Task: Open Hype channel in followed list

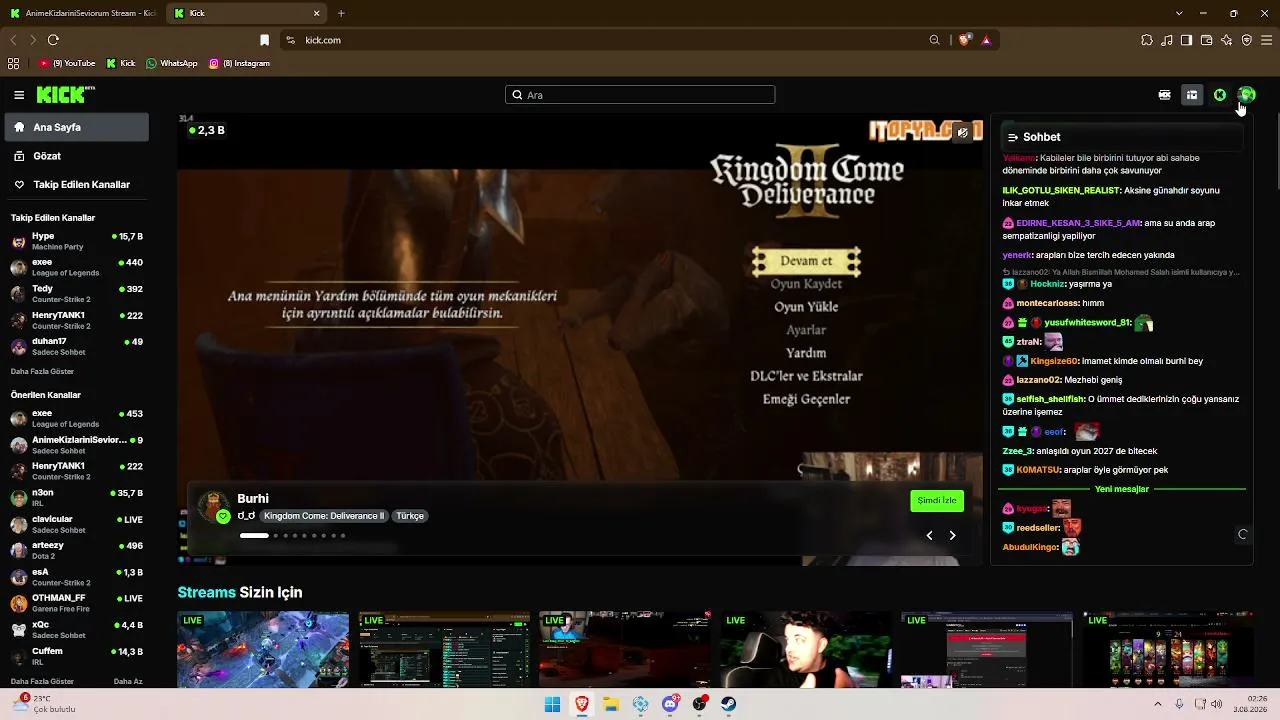Action: coord(76,241)
